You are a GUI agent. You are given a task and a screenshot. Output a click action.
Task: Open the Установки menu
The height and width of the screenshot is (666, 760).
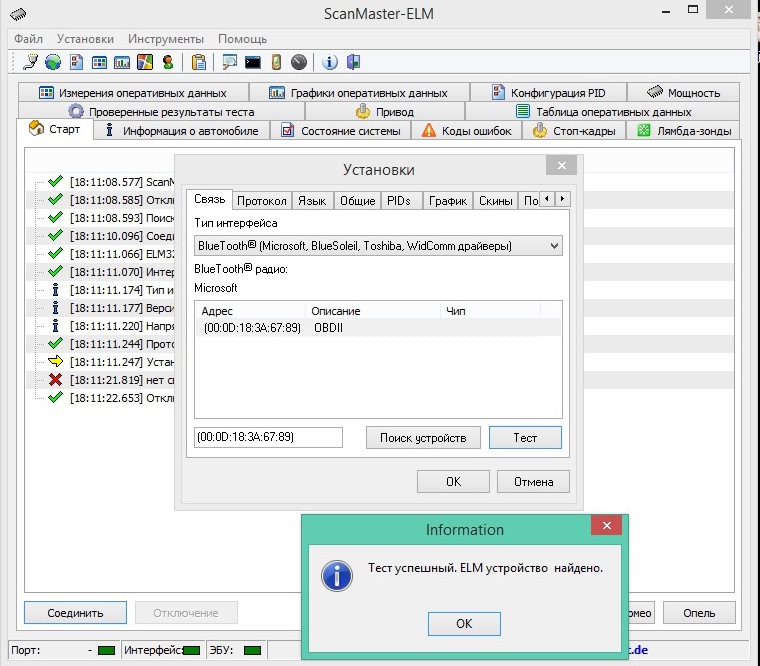pyautogui.click(x=85, y=39)
